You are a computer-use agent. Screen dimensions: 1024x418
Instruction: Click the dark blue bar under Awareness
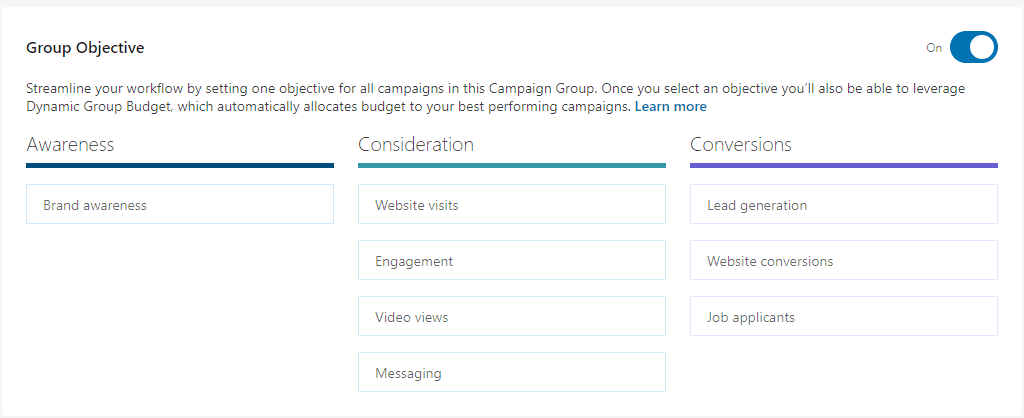[180, 165]
